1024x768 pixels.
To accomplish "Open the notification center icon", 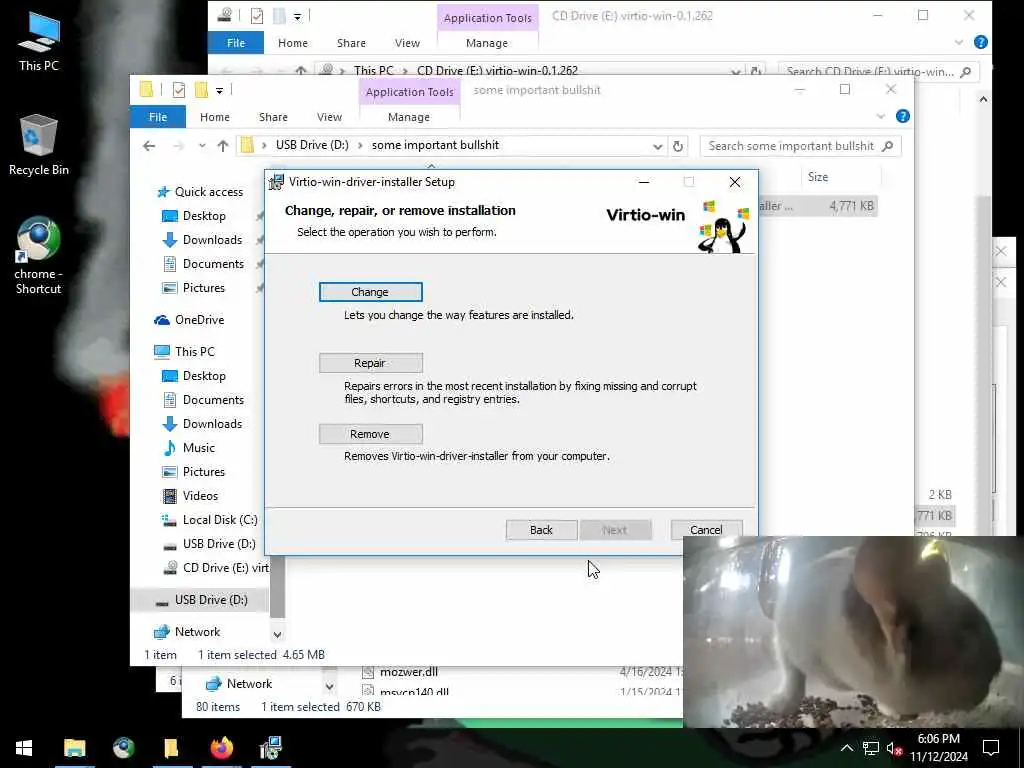I will click(991, 748).
